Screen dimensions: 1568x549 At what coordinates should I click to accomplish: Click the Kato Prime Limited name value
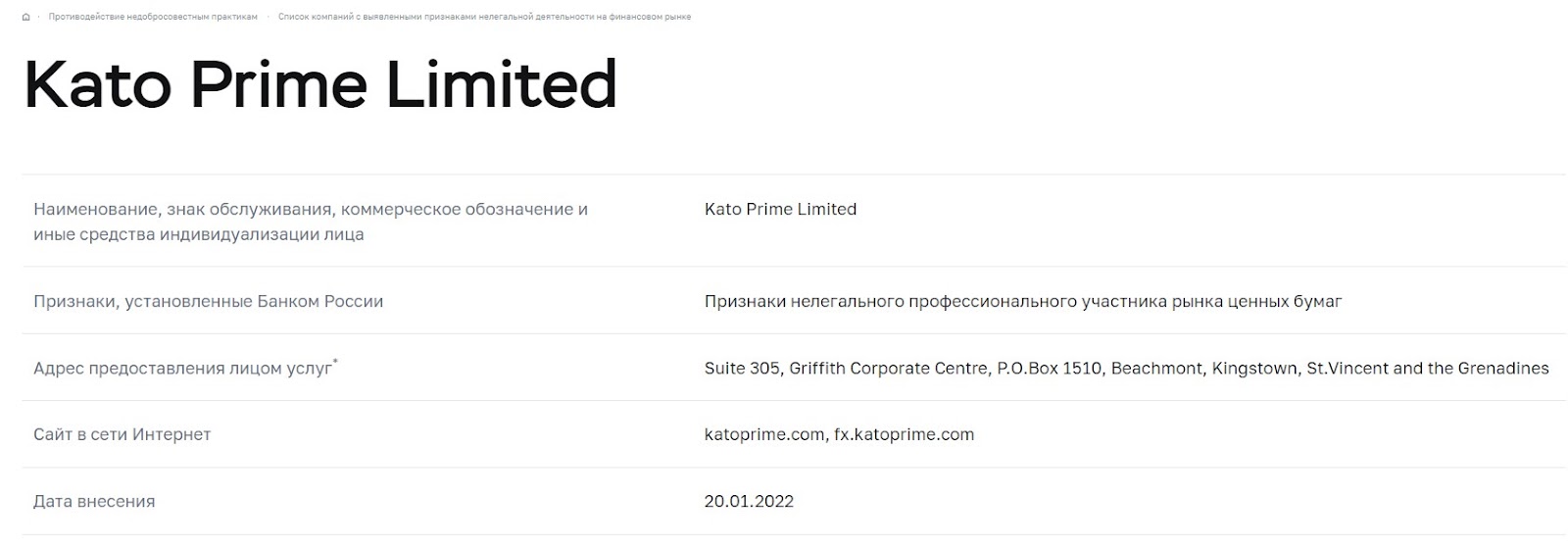click(x=780, y=209)
